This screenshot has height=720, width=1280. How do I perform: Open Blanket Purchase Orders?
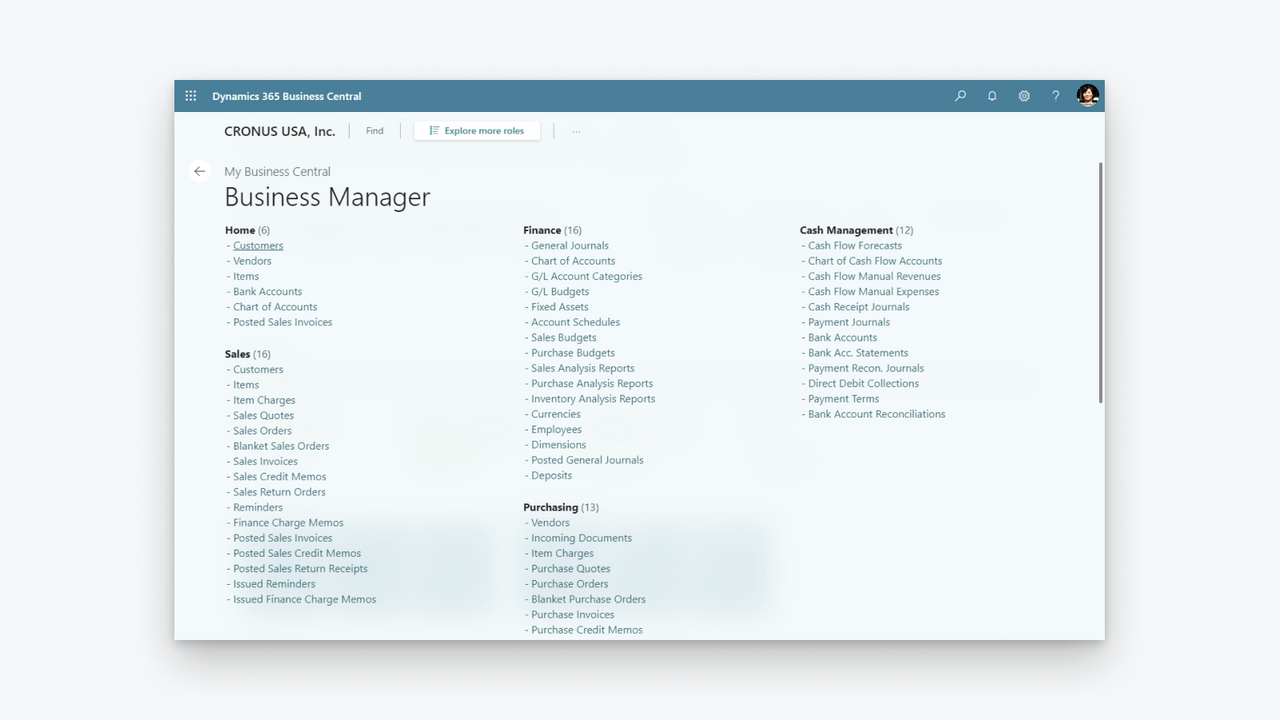pos(588,600)
